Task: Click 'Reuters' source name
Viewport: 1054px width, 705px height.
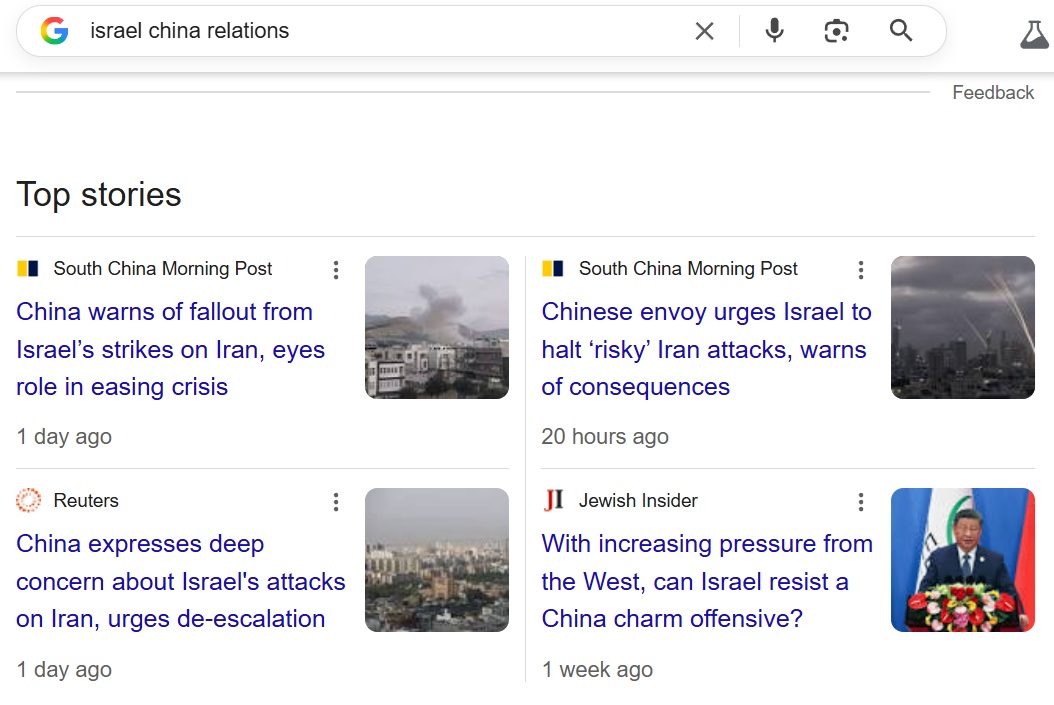Action: pos(86,501)
